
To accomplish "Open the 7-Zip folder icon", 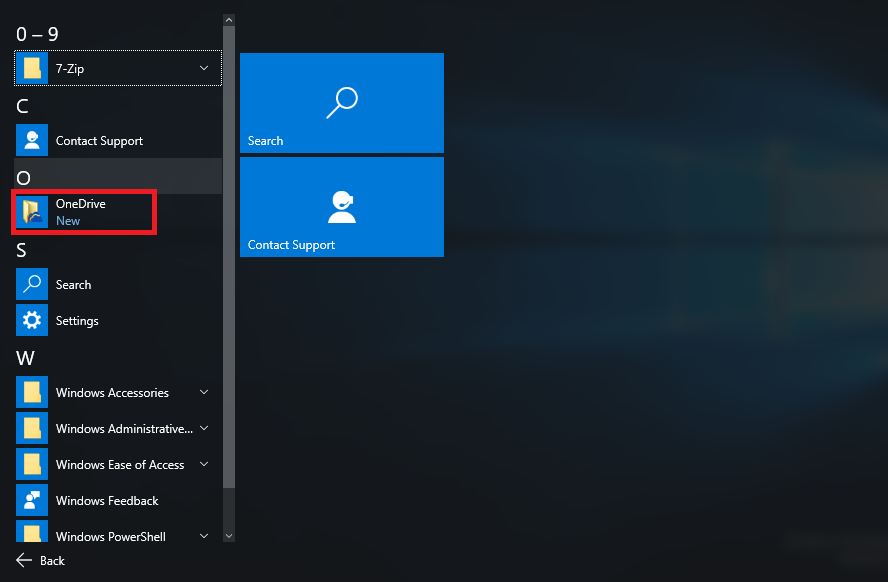I will tap(32, 69).
